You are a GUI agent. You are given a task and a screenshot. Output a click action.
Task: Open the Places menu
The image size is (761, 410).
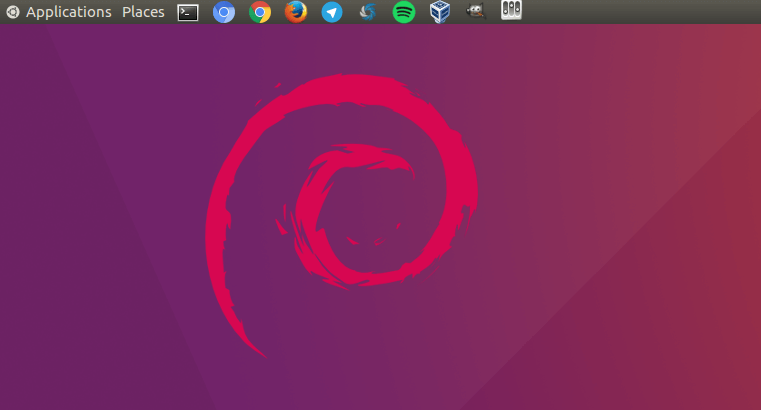click(x=143, y=12)
